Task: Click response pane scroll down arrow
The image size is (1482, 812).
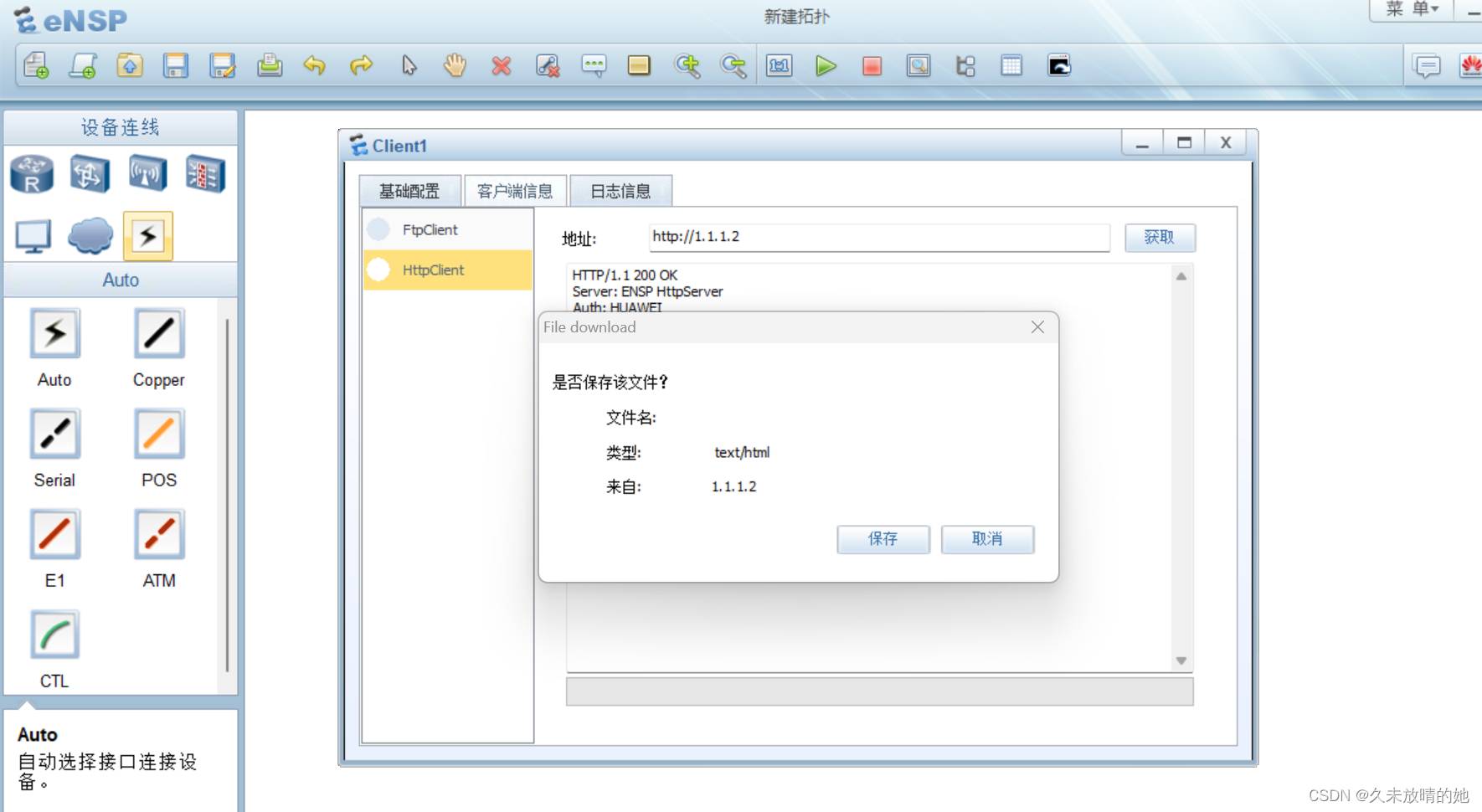Action: (1181, 660)
